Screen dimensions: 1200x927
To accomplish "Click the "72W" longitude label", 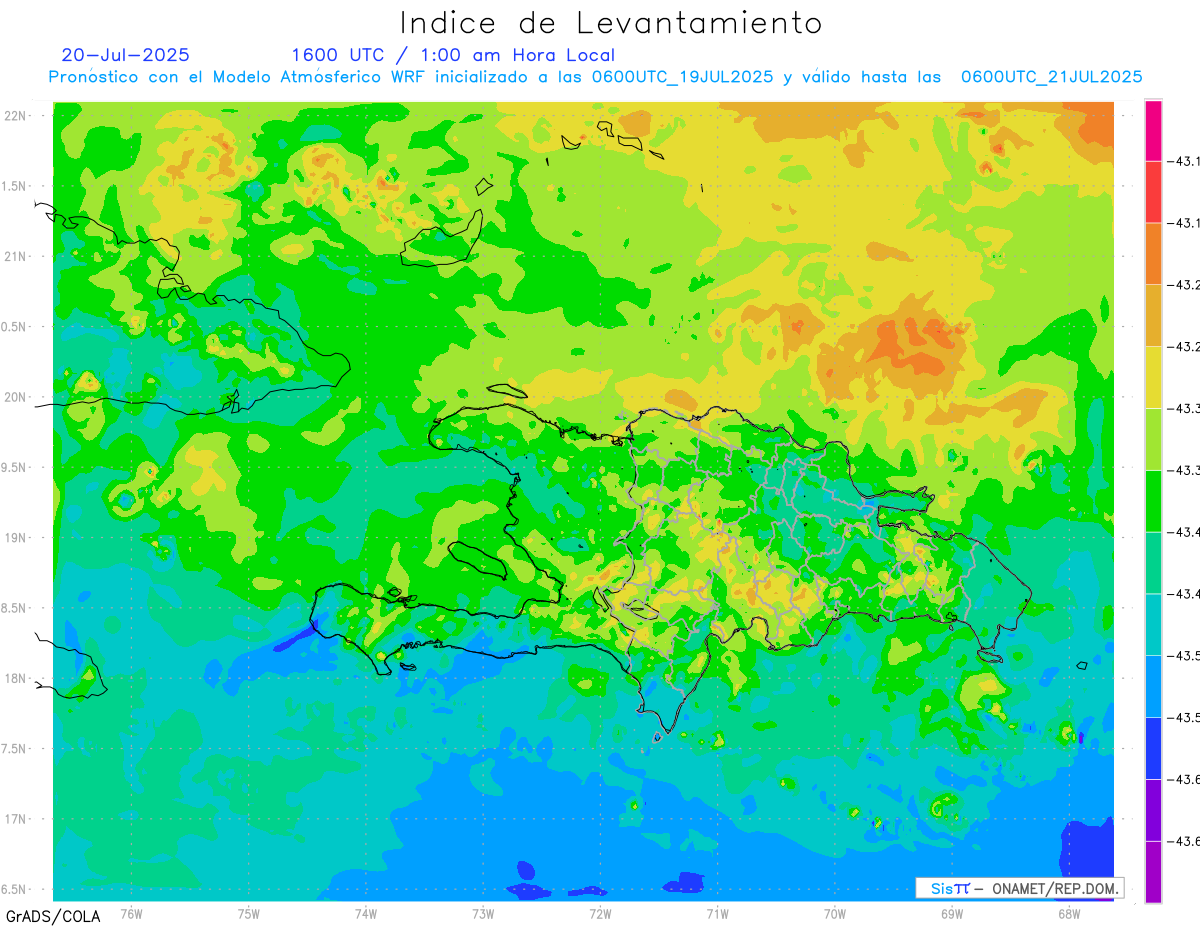I will click(x=600, y=913).
